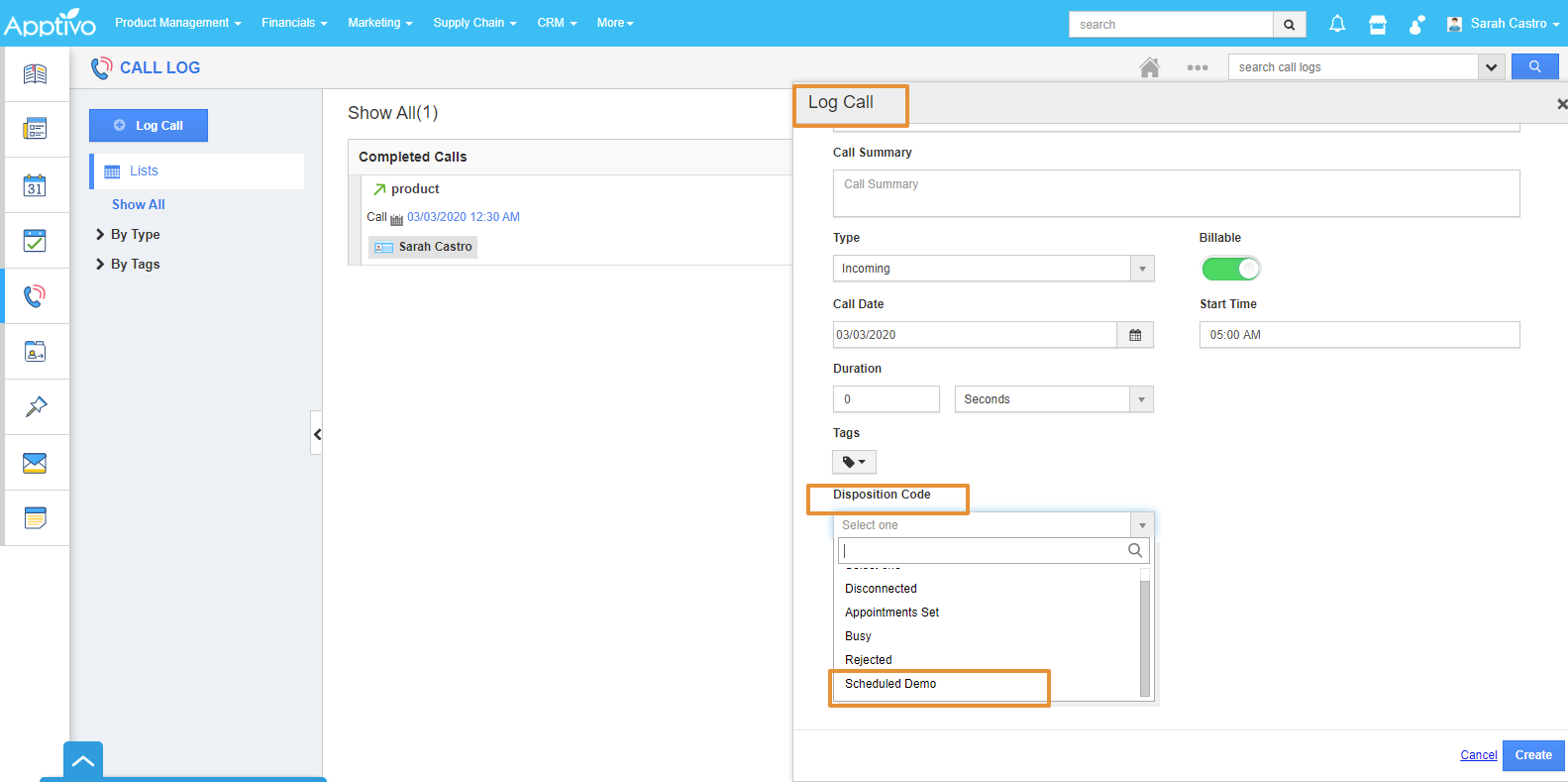Open the 03/03/2020 12:30 AM call link
Image resolution: width=1568 pixels, height=782 pixels.
pyautogui.click(x=464, y=217)
